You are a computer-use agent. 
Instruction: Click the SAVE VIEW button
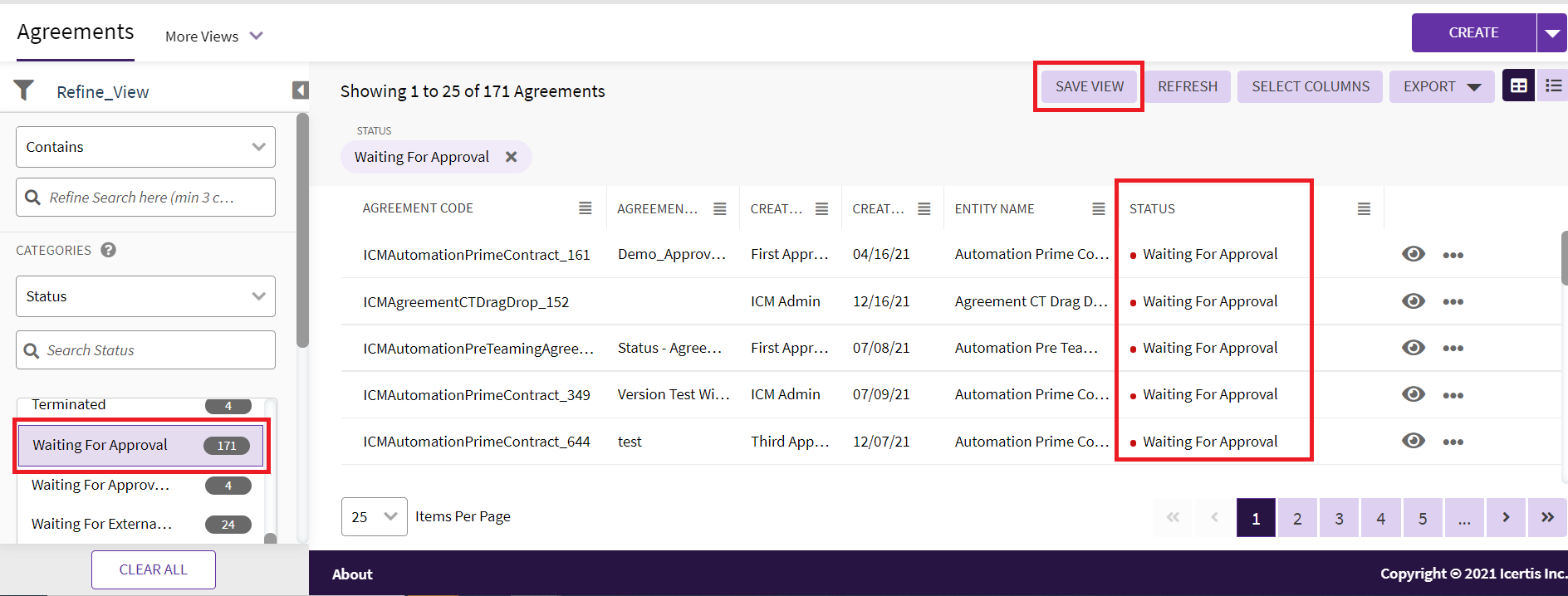pyautogui.click(x=1089, y=86)
